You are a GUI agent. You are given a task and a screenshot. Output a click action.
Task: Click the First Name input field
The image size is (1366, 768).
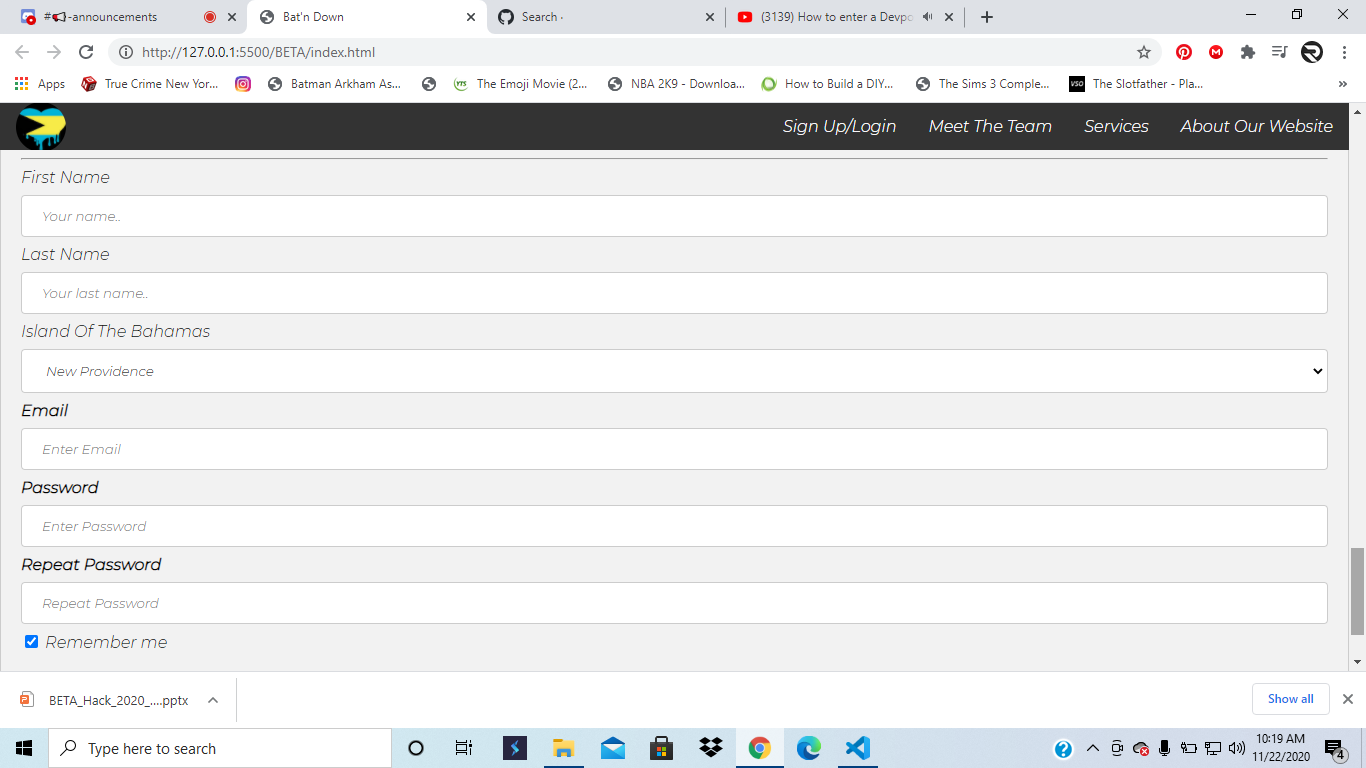674,216
